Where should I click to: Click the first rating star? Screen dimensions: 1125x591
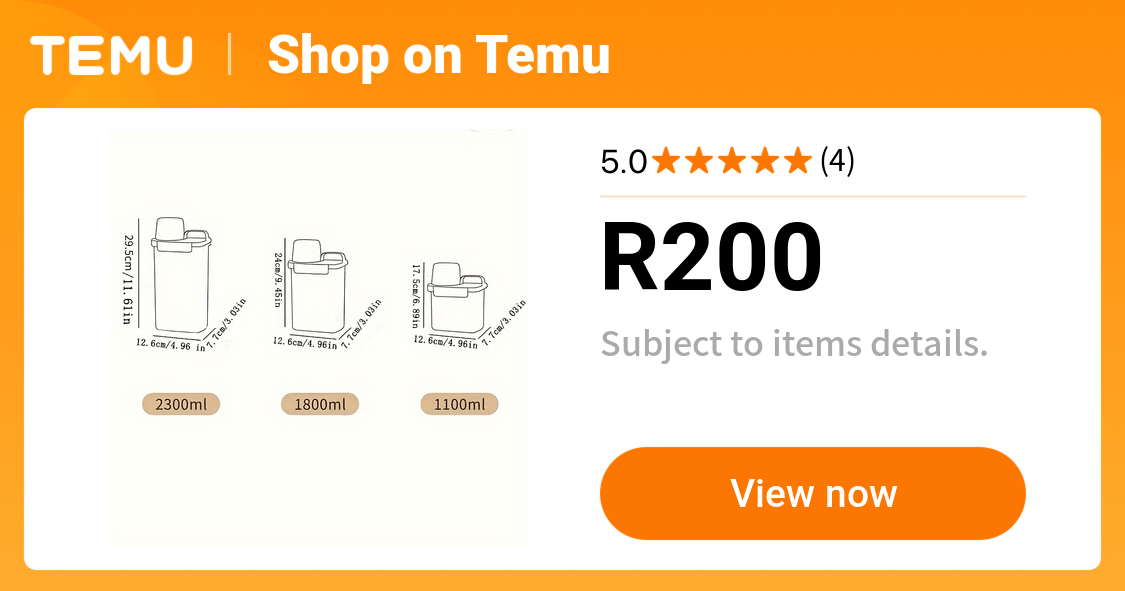(x=664, y=160)
